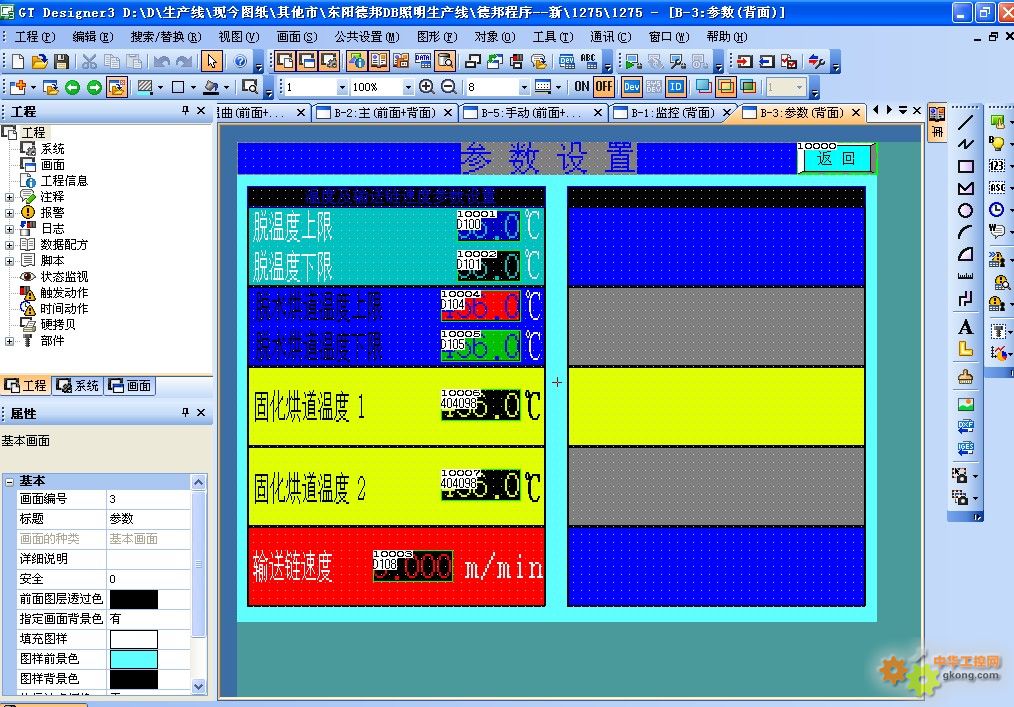Select the Line drawing tool

(x=965, y=123)
